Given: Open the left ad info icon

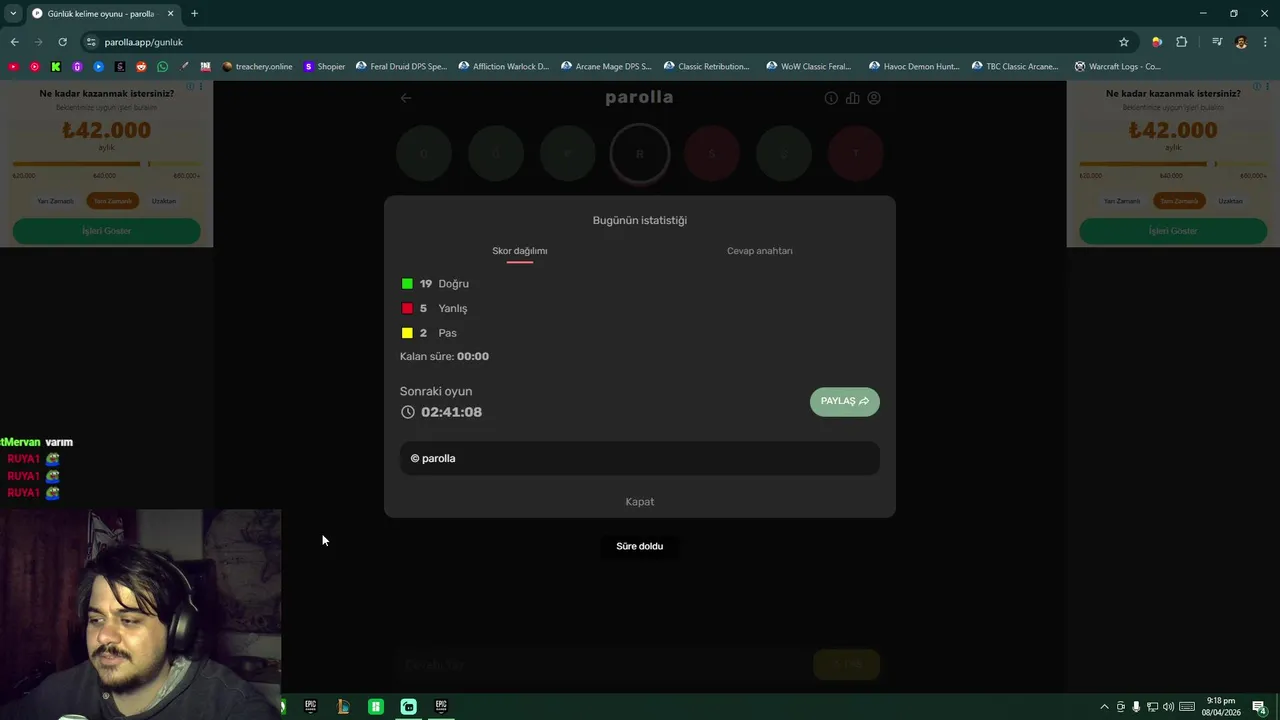Looking at the screenshot, I should point(190,87).
